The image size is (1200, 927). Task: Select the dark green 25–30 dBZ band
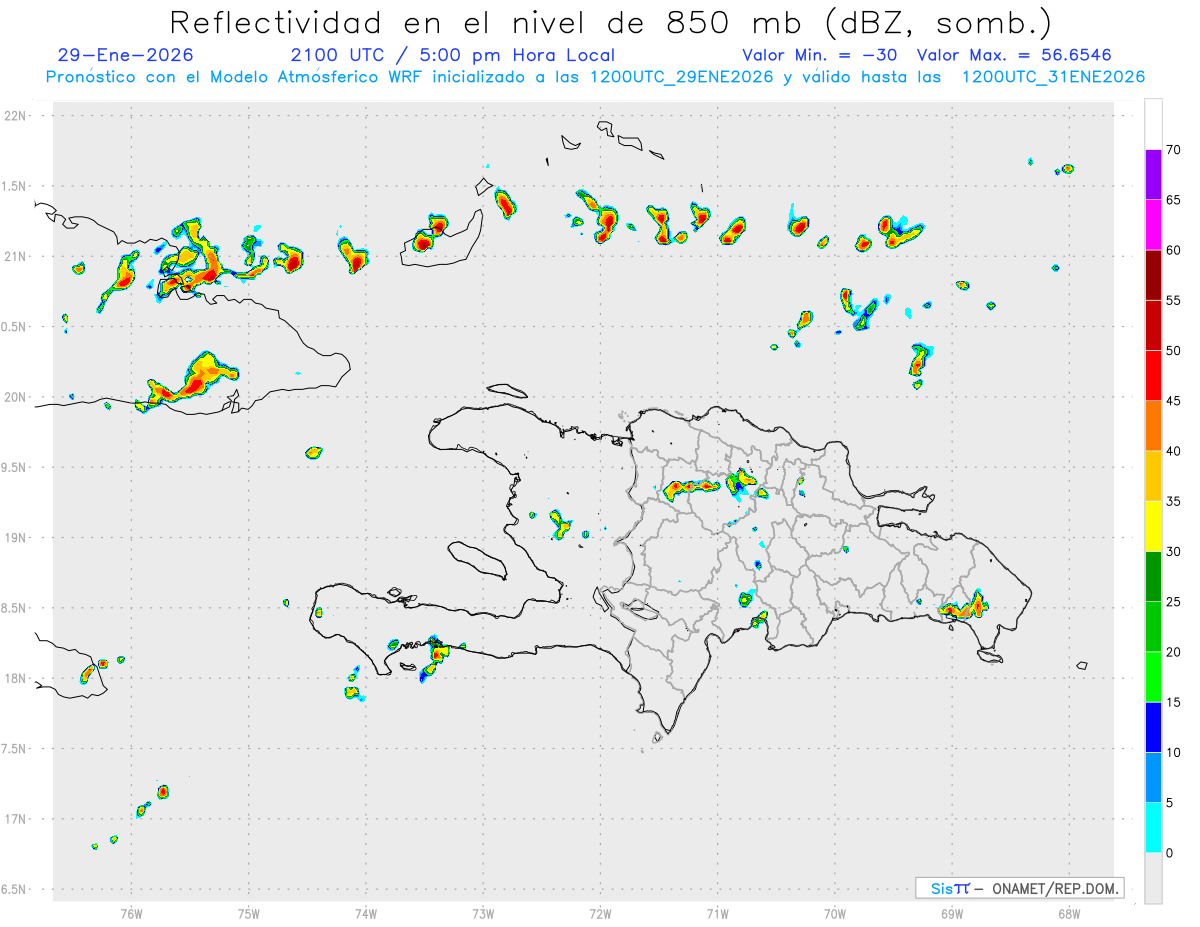[x=1153, y=577]
